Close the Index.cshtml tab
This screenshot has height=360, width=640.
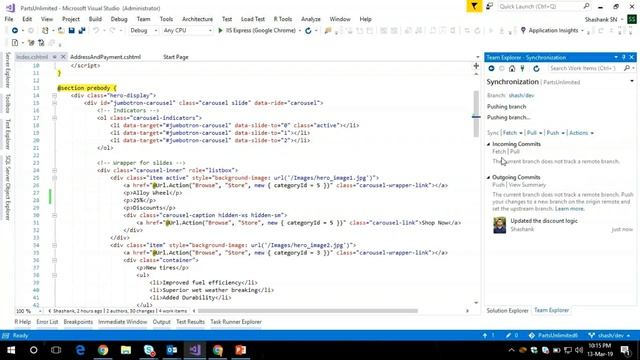pyautogui.click(x=63, y=57)
